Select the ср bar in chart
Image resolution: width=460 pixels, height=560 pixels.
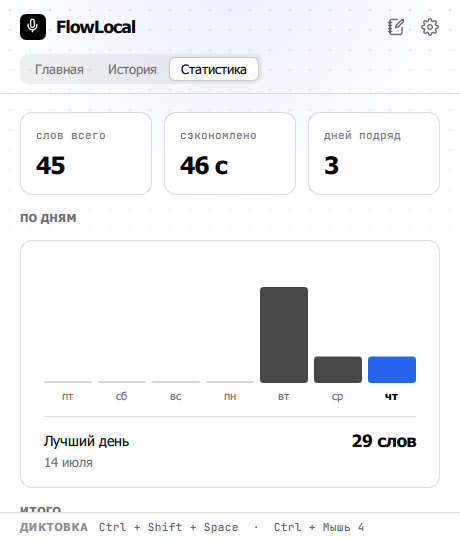tap(338, 369)
